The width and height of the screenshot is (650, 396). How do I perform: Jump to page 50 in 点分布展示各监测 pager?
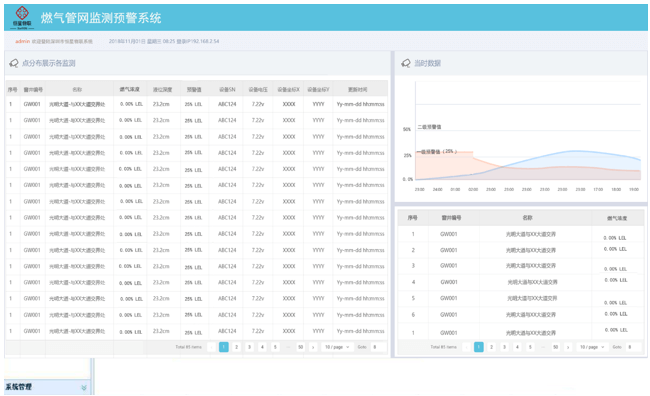[301, 347]
